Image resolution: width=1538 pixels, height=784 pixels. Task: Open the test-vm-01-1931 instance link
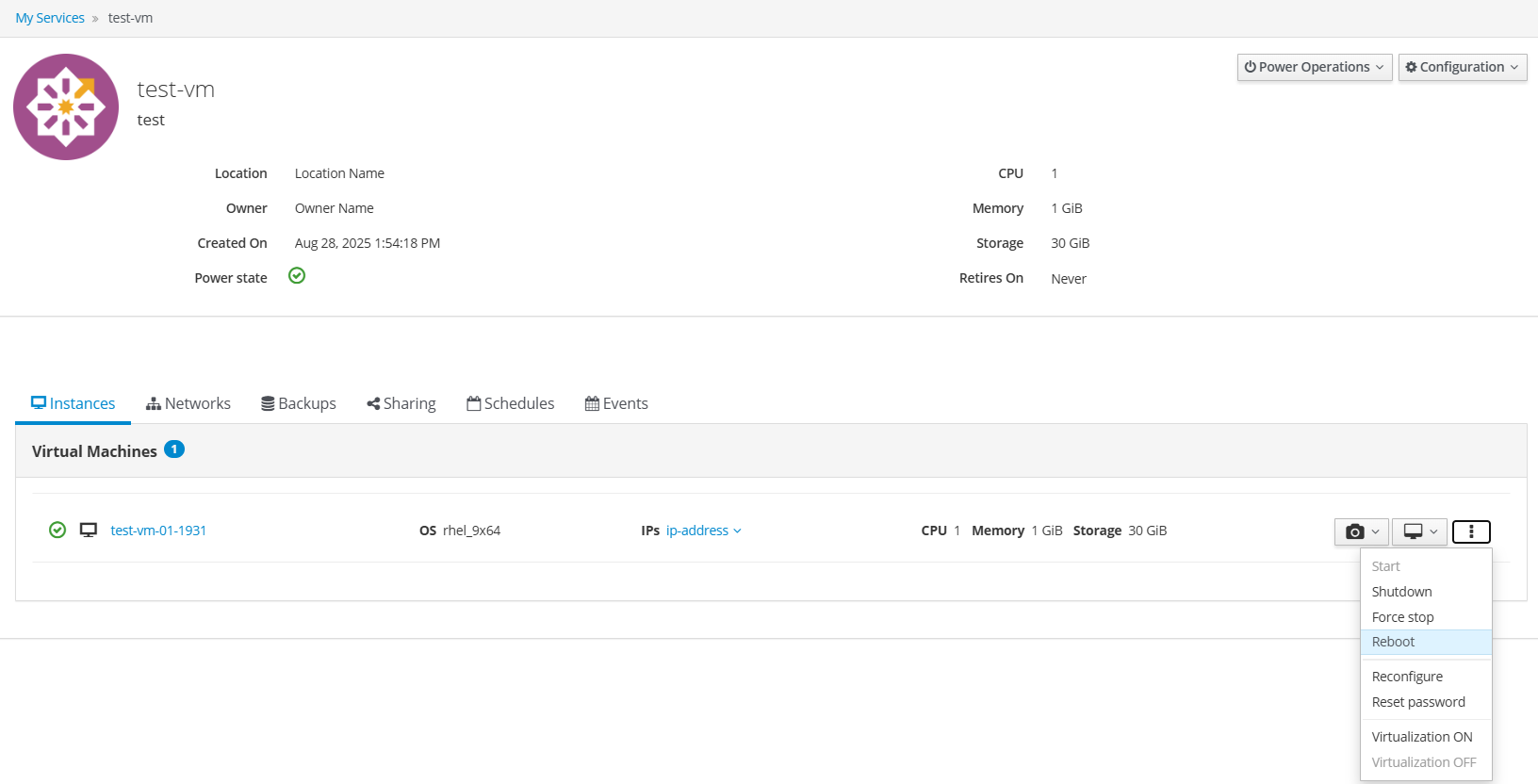coord(158,531)
